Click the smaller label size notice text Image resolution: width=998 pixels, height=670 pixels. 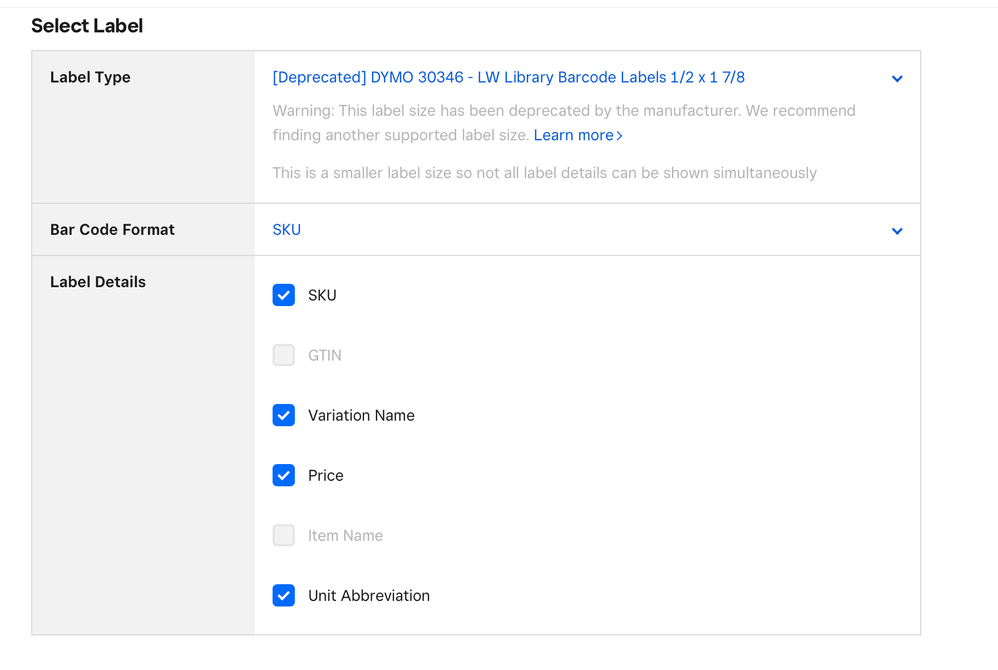544,173
